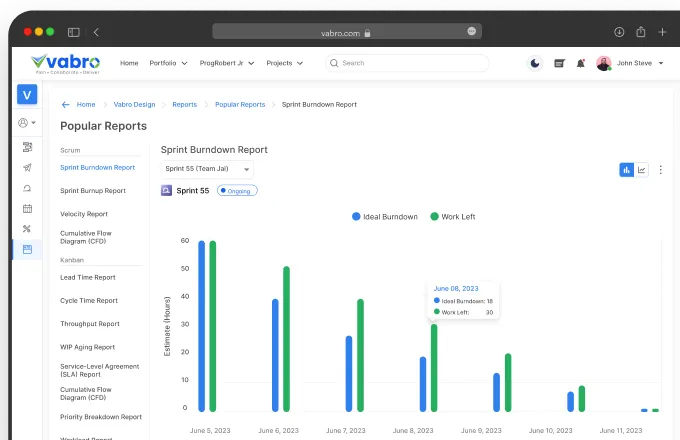Image resolution: width=680 pixels, height=440 pixels.
Task: Select the Lead Time Report item
Action: click(x=88, y=277)
